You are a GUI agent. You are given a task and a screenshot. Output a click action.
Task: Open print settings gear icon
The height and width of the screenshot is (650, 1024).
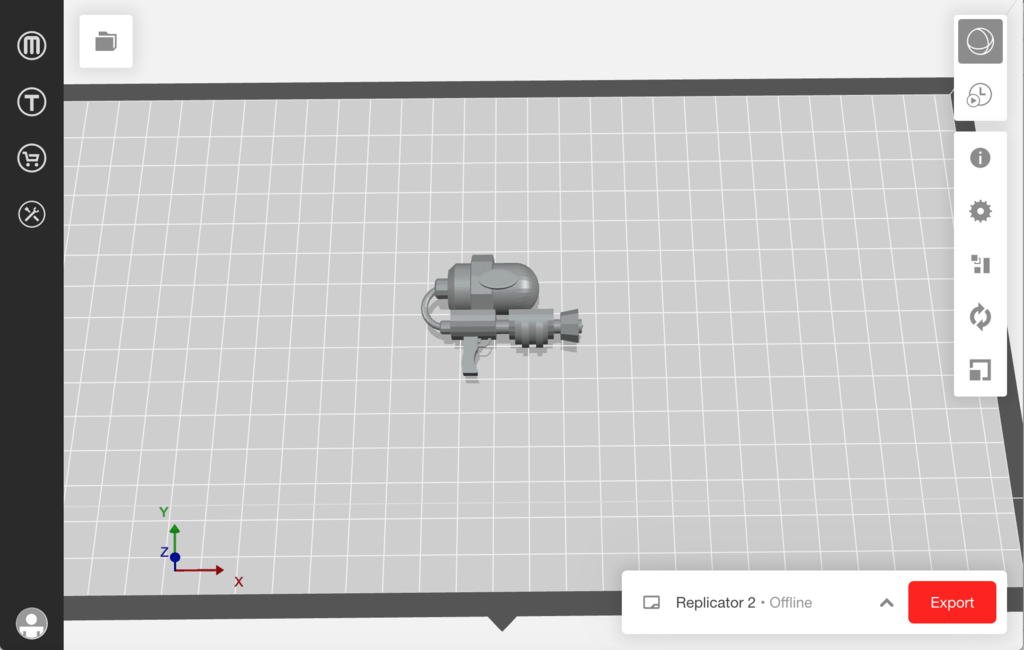980,211
